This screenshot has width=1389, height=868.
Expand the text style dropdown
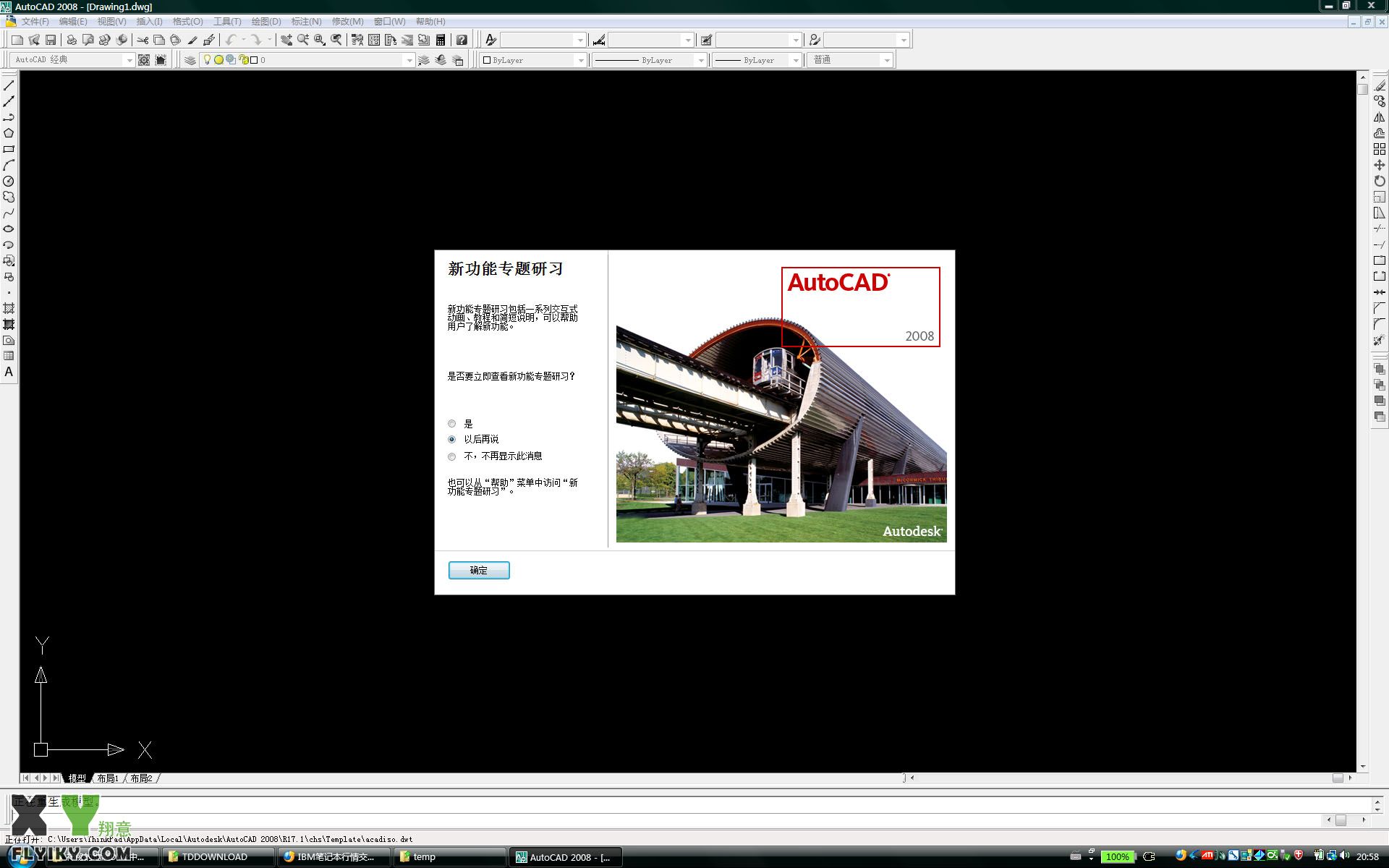579,40
